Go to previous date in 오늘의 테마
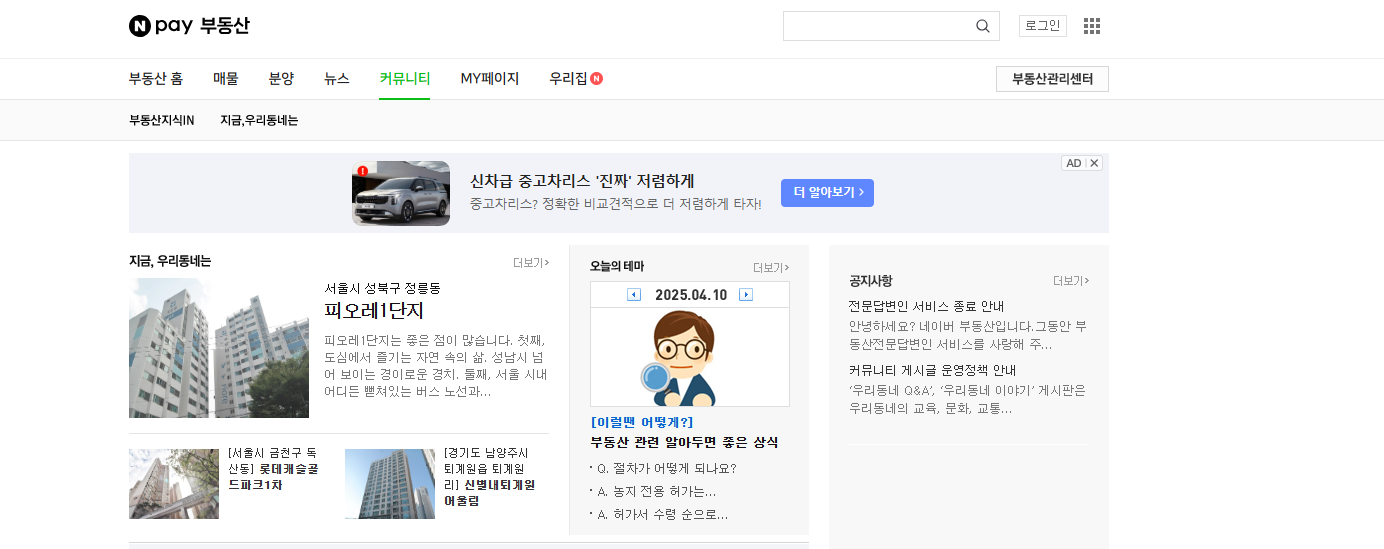The width and height of the screenshot is (1384, 549). coord(634,295)
